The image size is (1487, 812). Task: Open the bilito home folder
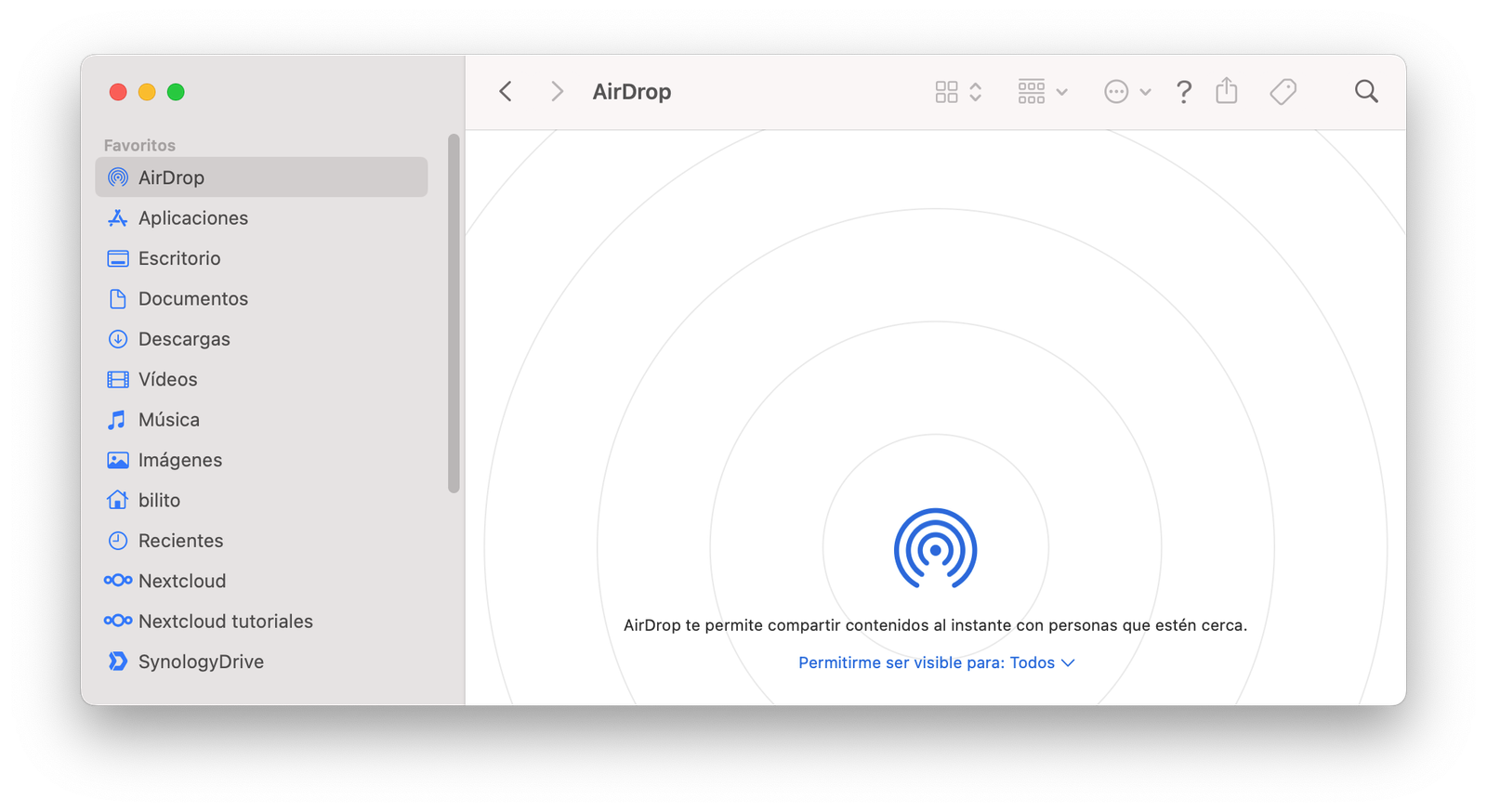point(159,501)
